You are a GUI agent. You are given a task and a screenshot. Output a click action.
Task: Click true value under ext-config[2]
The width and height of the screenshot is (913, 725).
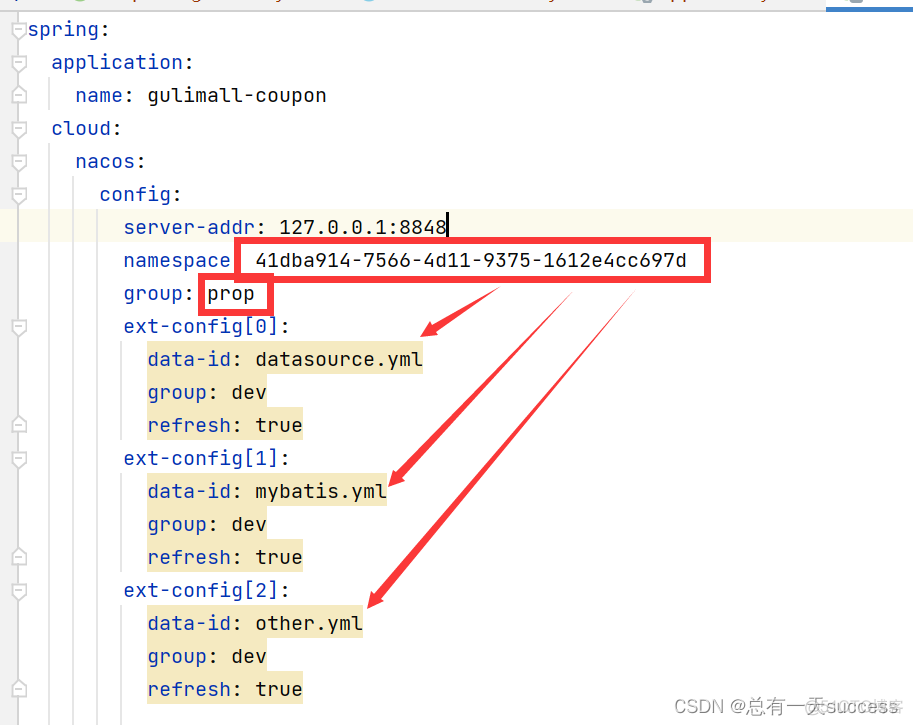[278, 689]
